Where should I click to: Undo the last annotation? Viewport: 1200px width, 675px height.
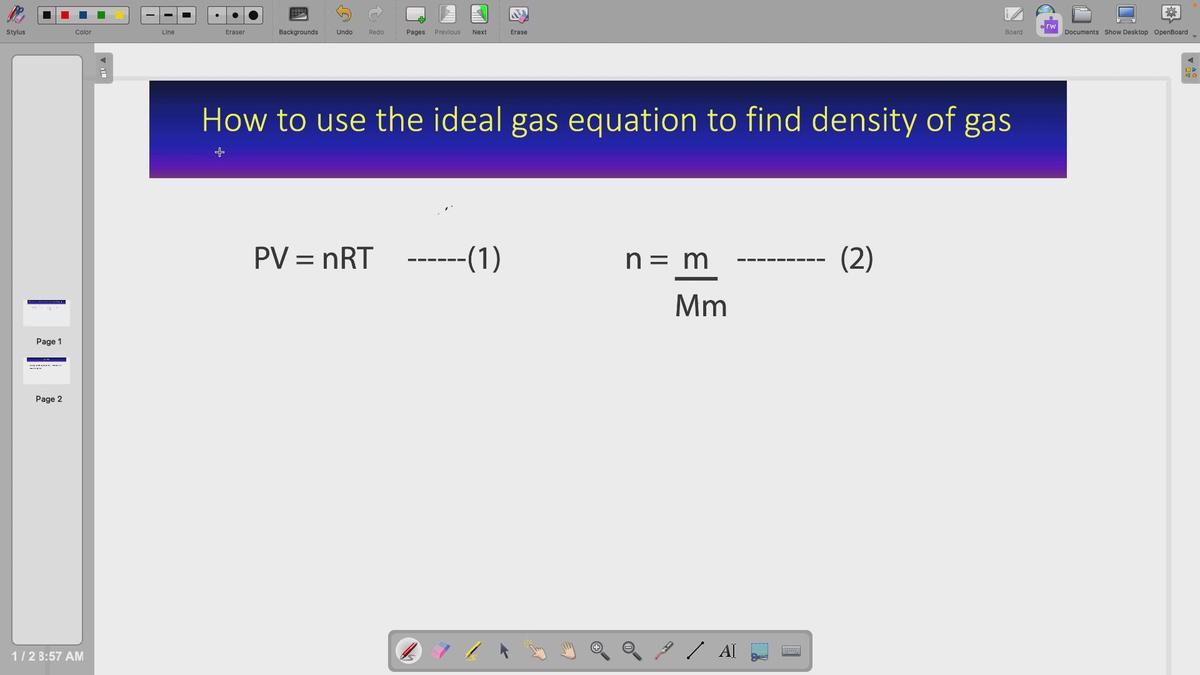click(x=344, y=15)
